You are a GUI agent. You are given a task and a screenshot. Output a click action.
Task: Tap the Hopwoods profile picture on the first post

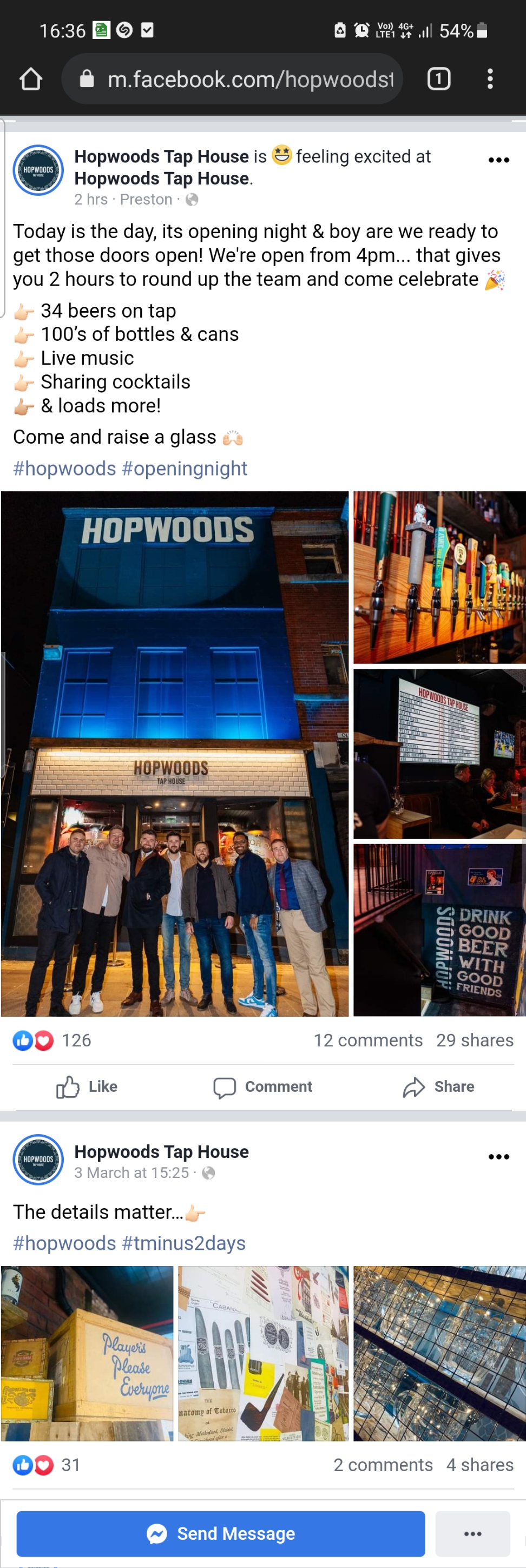coord(38,170)
